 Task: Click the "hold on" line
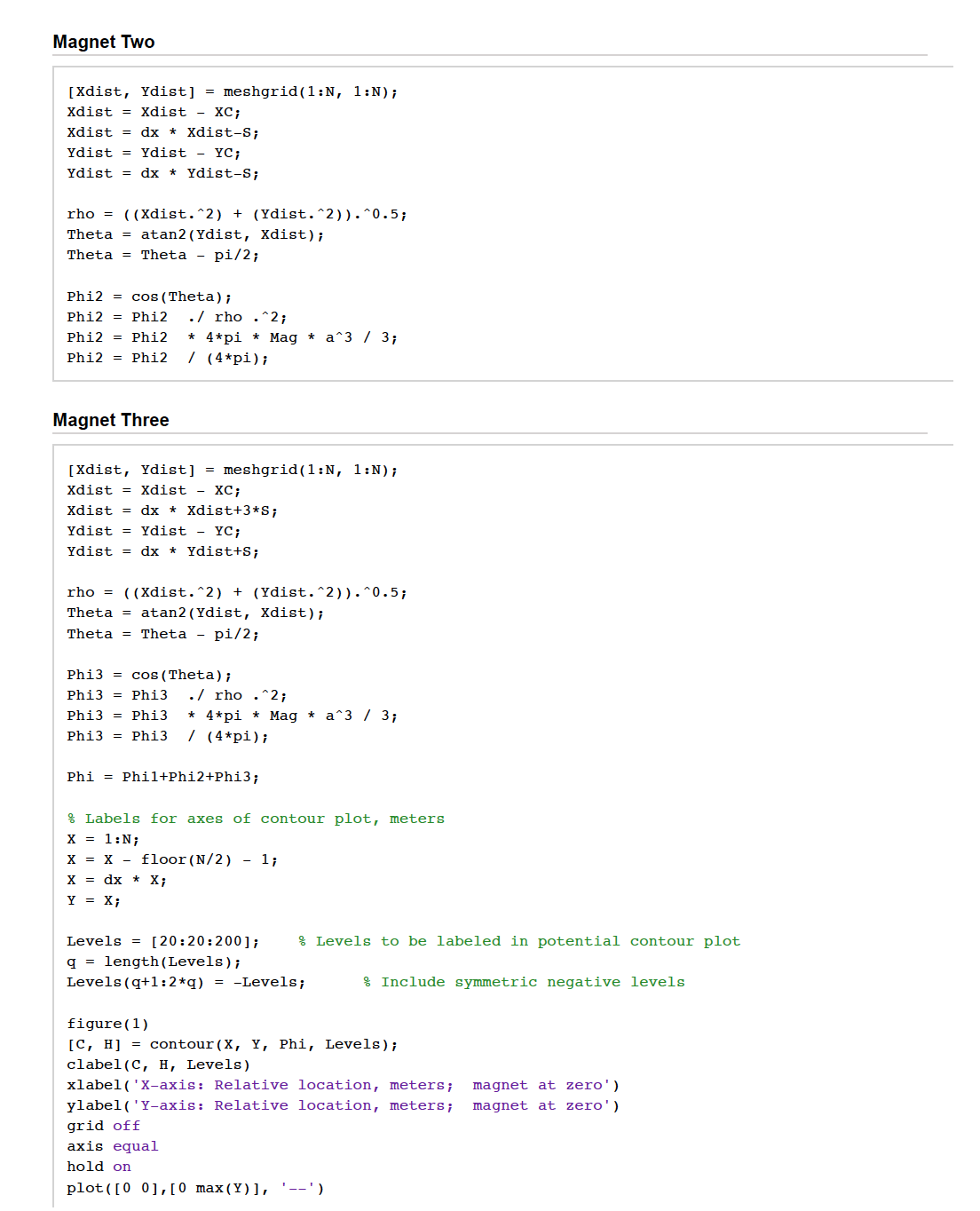[99, 1167]
